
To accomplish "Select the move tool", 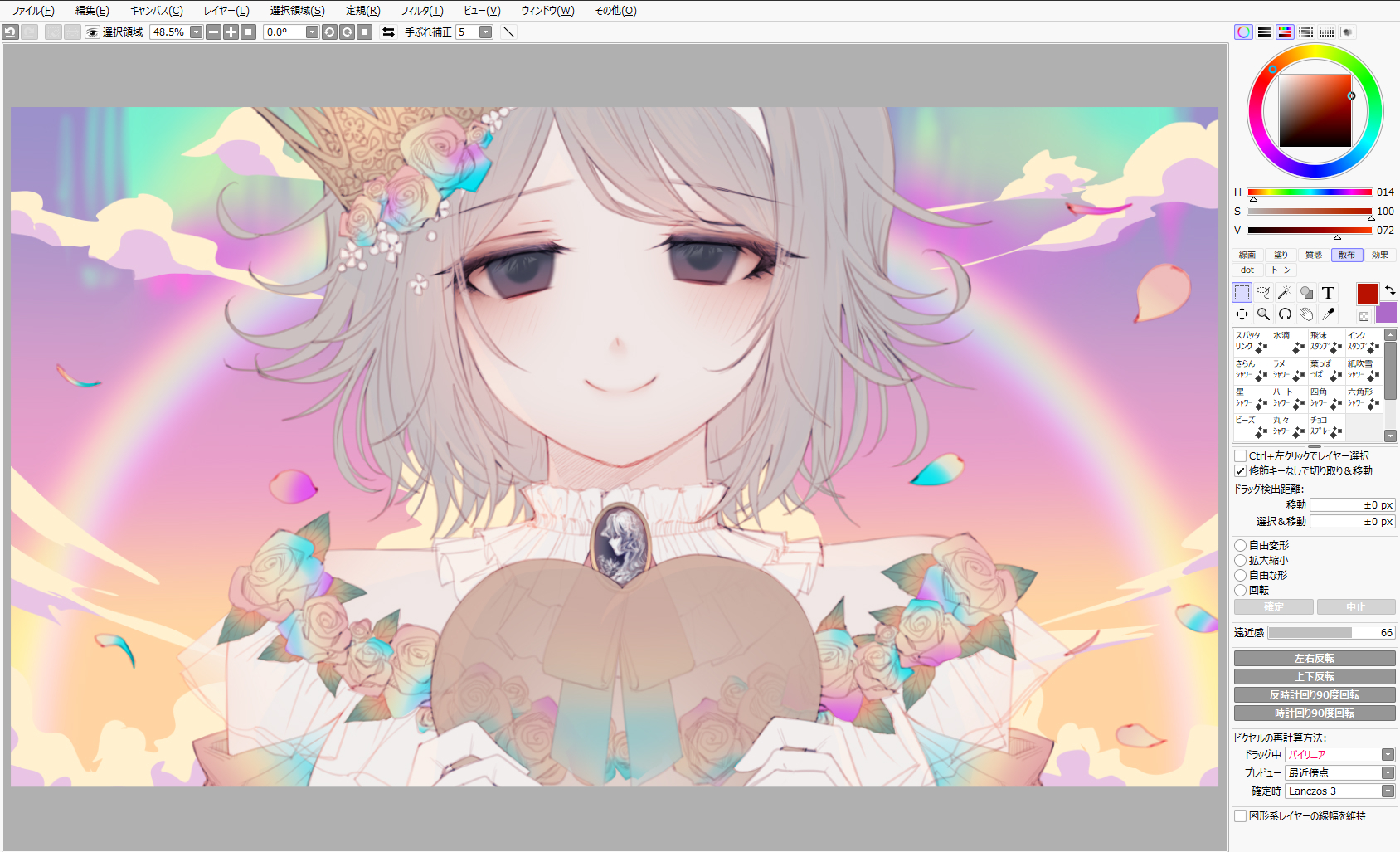I will point(1242,314).
